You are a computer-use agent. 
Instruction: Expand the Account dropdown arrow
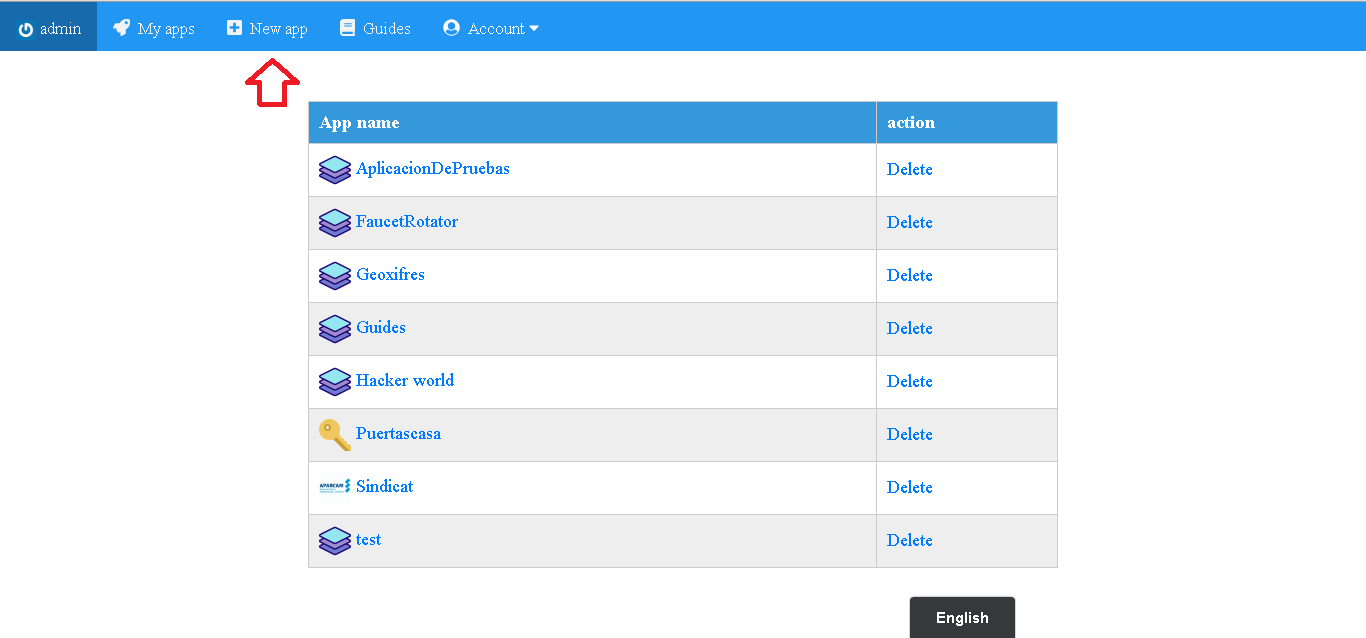click(534, 29)
